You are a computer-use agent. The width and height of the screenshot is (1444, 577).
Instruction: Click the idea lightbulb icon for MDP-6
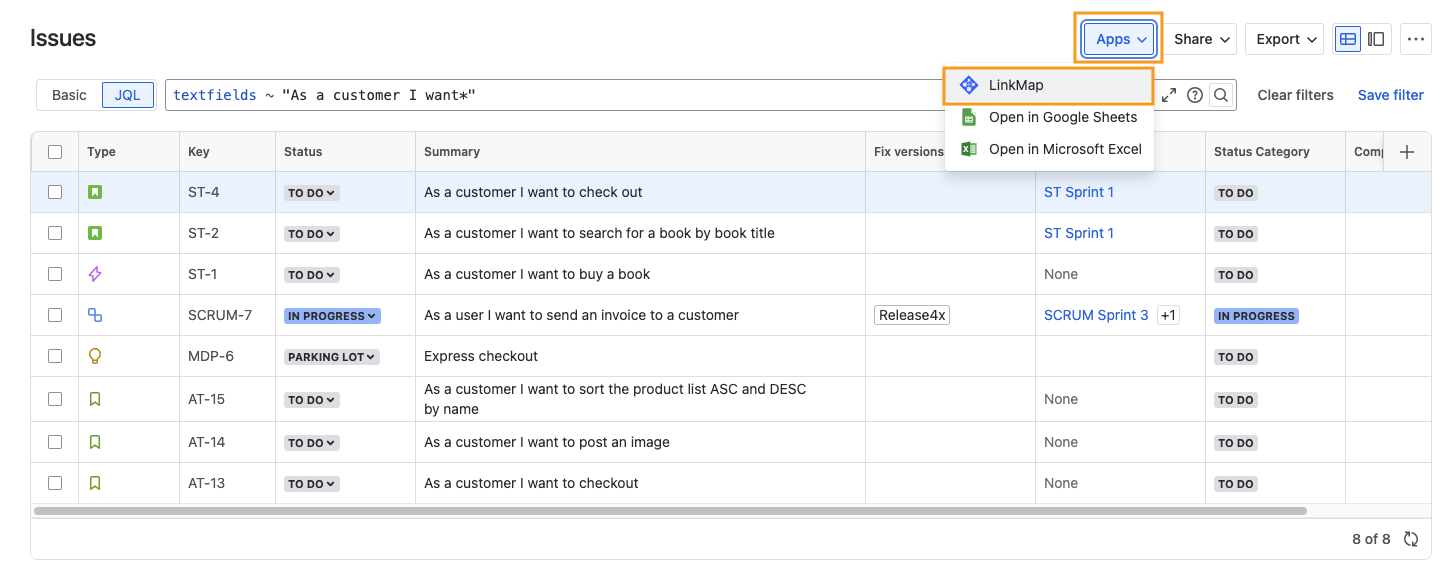tap(95, 356)
